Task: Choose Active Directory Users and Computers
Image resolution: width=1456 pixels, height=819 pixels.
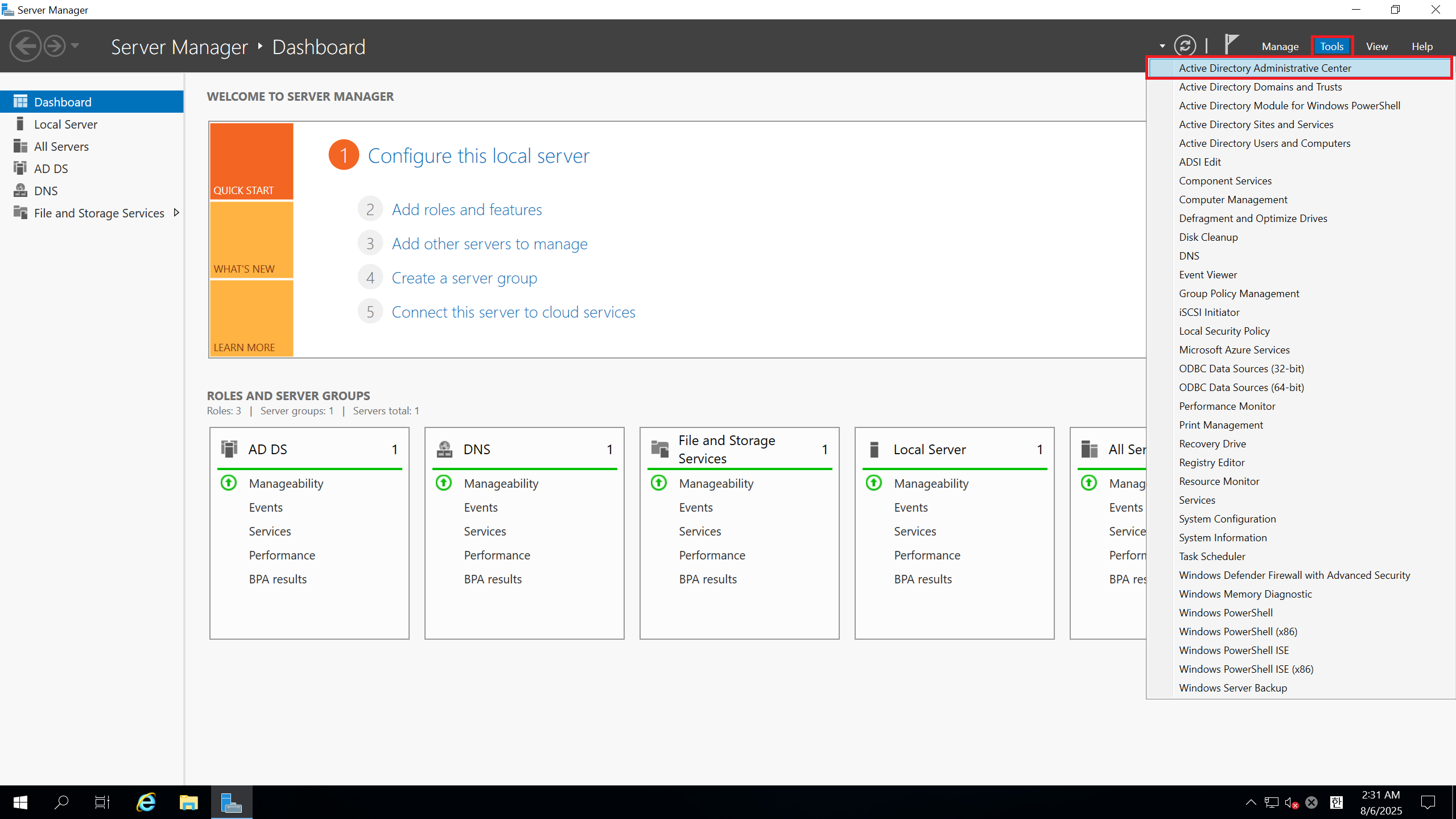Action: coord(1264,143)
